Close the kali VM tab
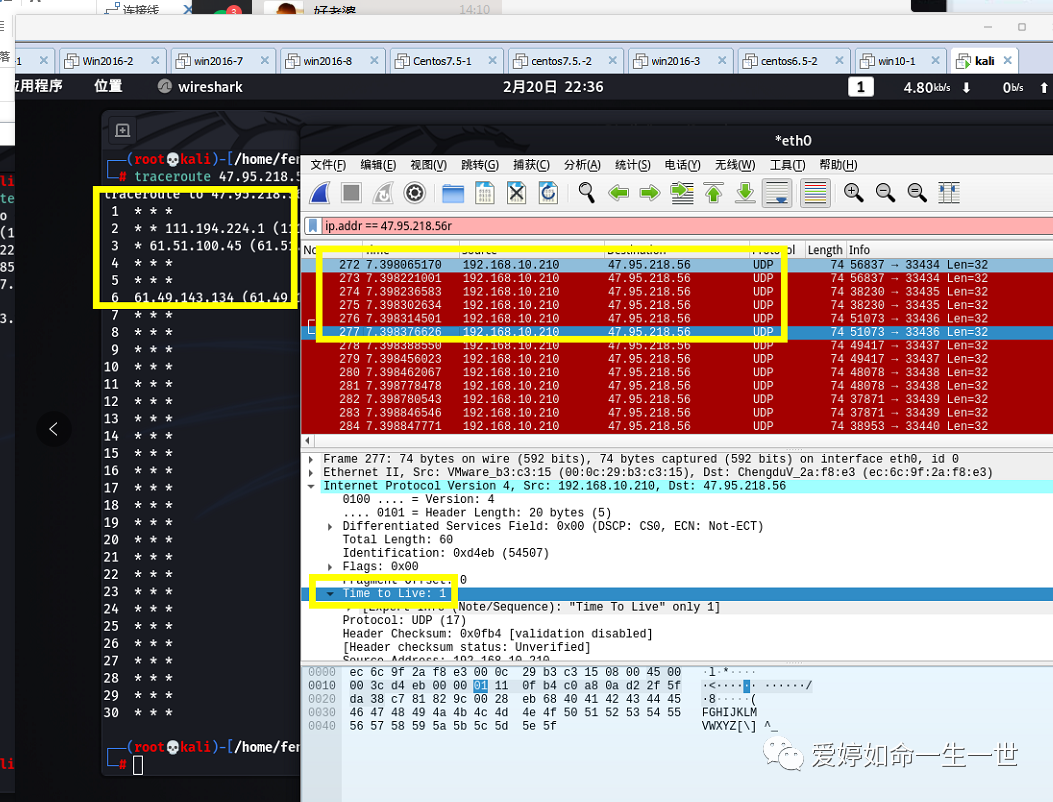The height and width of the screenshot is (802, 1053). point(1007,60)
